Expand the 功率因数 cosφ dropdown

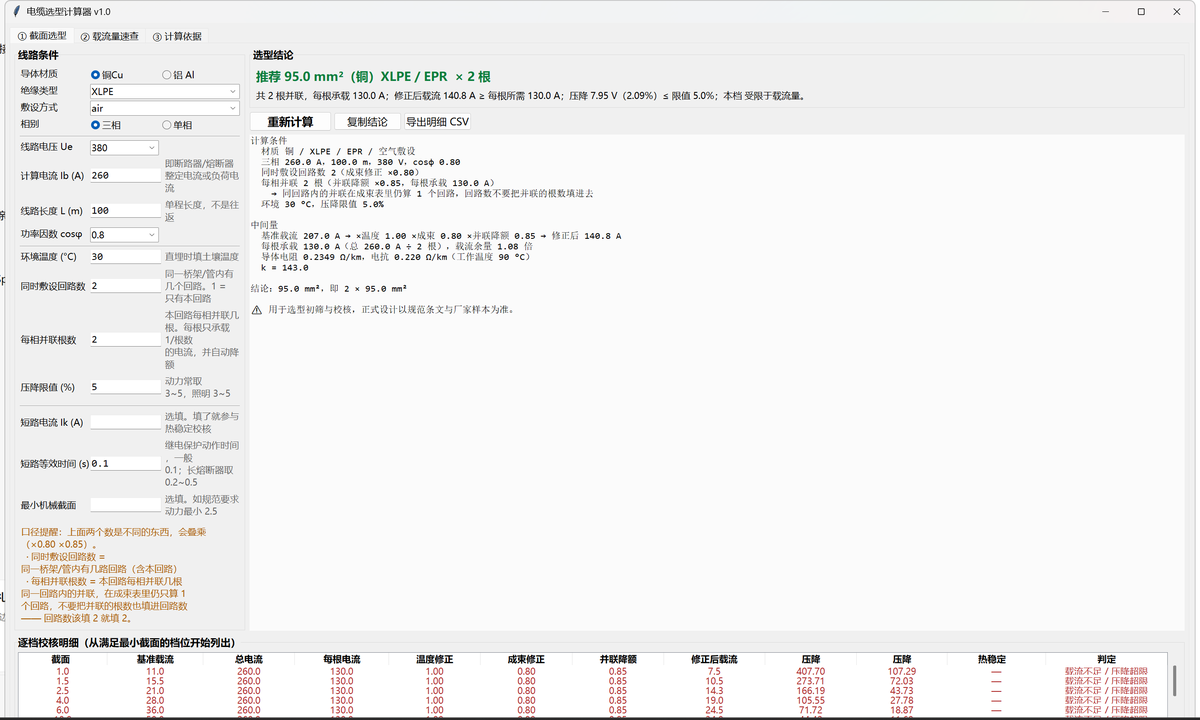pos(124,235)
